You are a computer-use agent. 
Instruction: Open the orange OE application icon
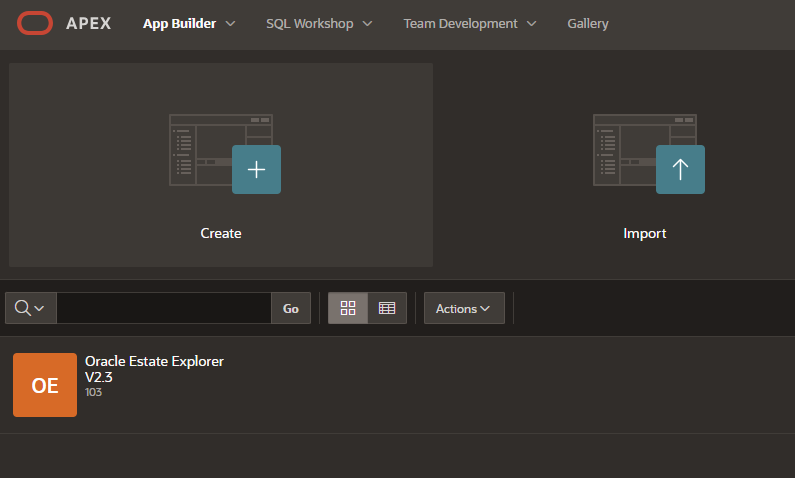tap(45, 385)
